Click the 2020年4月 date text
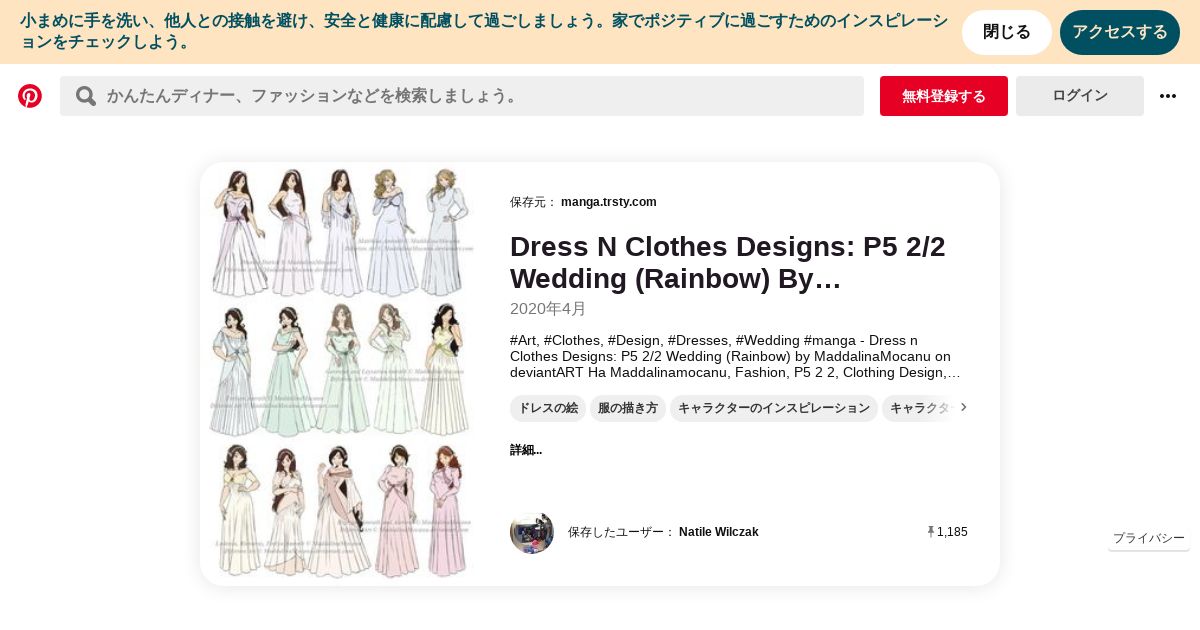Viewport: 1200px width, 630px height. pos(548,309)
